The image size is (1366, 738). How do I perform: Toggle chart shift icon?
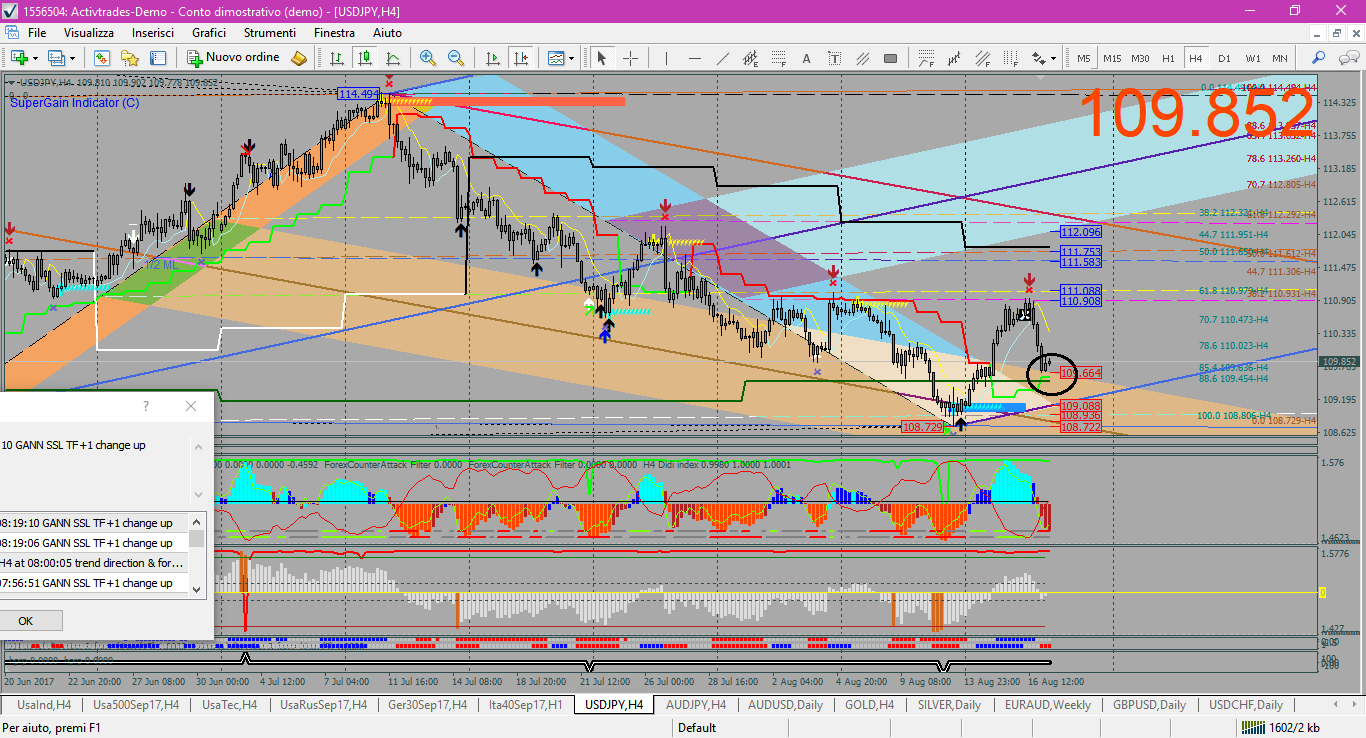click(x=521, y=58)
